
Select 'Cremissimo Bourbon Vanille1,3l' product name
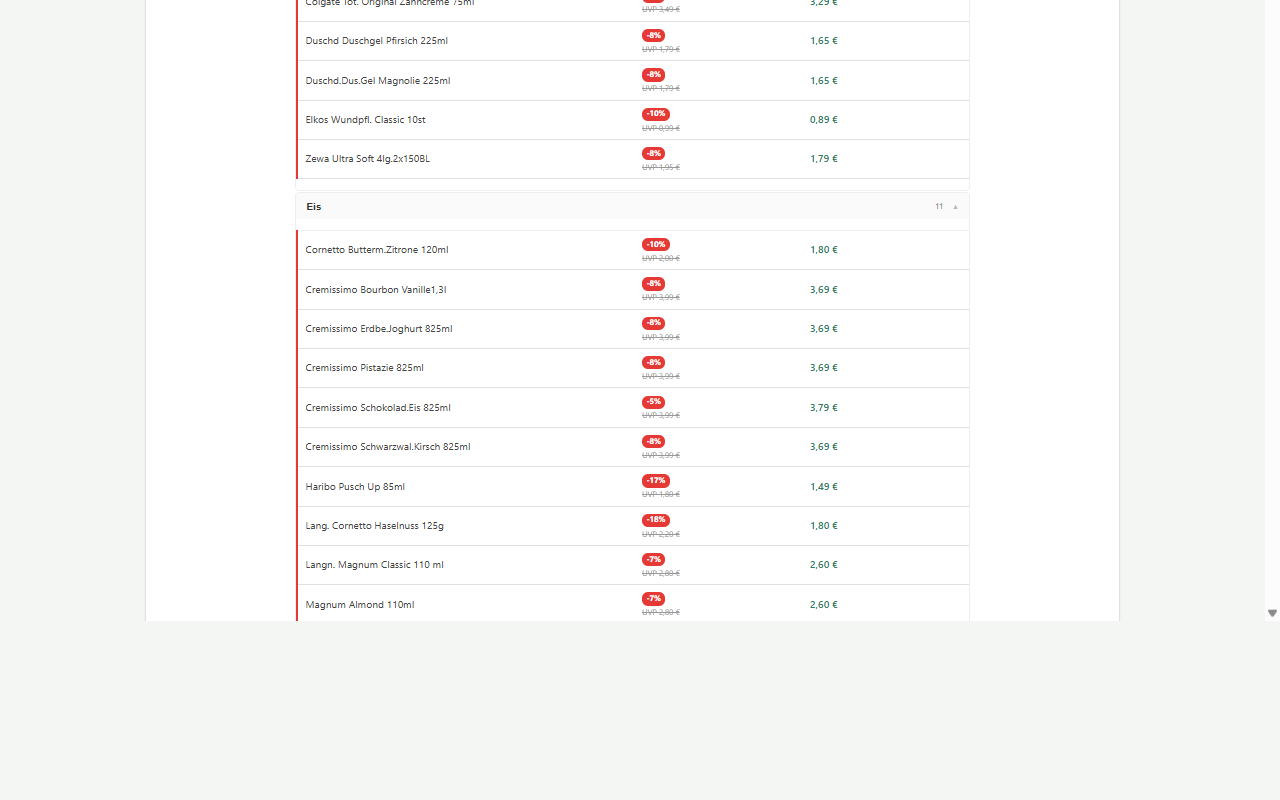pyautogui.click(x=376, y=290)
